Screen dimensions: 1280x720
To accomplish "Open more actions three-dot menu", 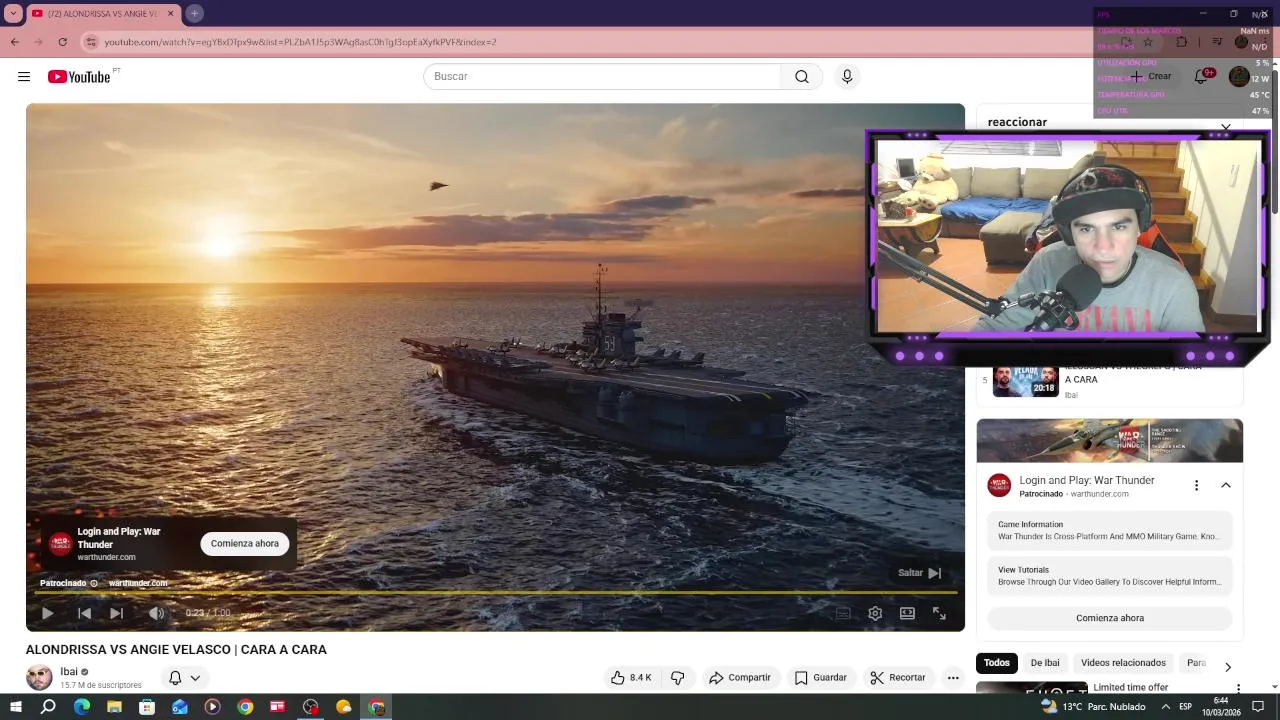I will click(953, 677).
